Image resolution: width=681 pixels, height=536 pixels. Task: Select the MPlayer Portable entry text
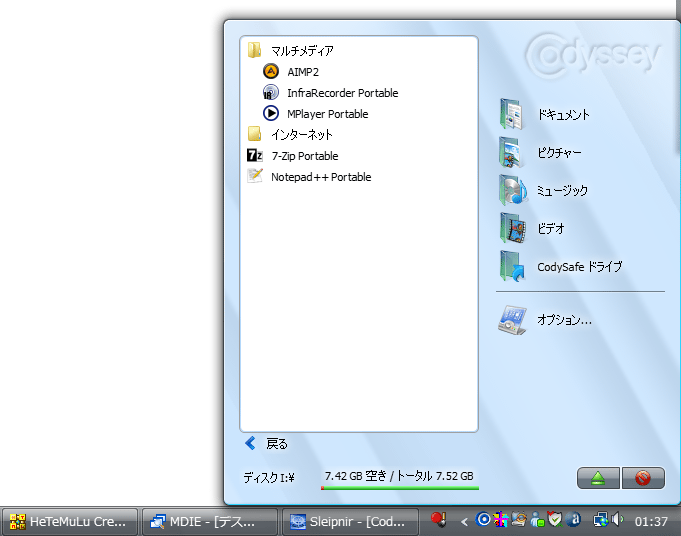327,114
